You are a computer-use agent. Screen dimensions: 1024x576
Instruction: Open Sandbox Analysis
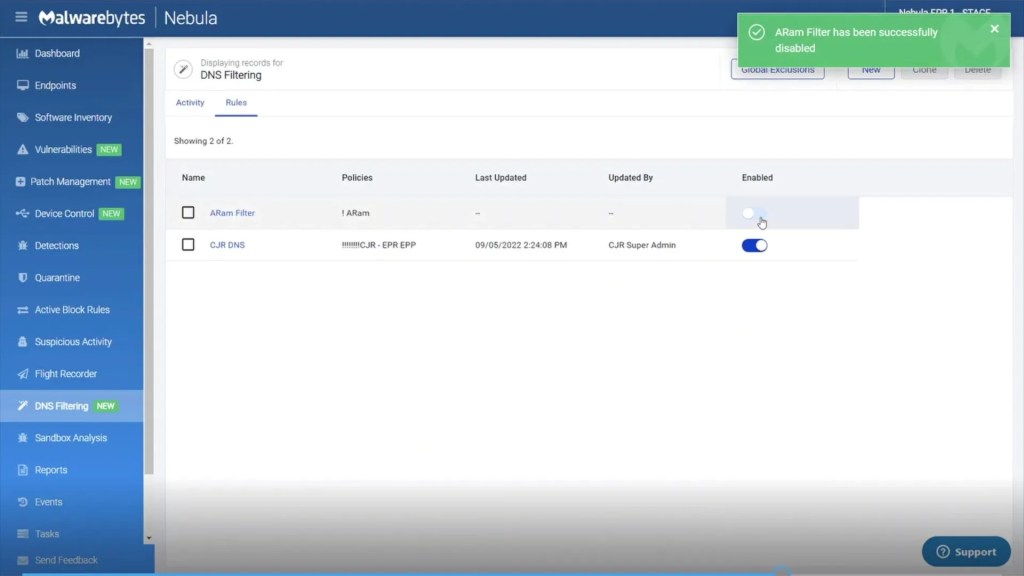(72, 438)
